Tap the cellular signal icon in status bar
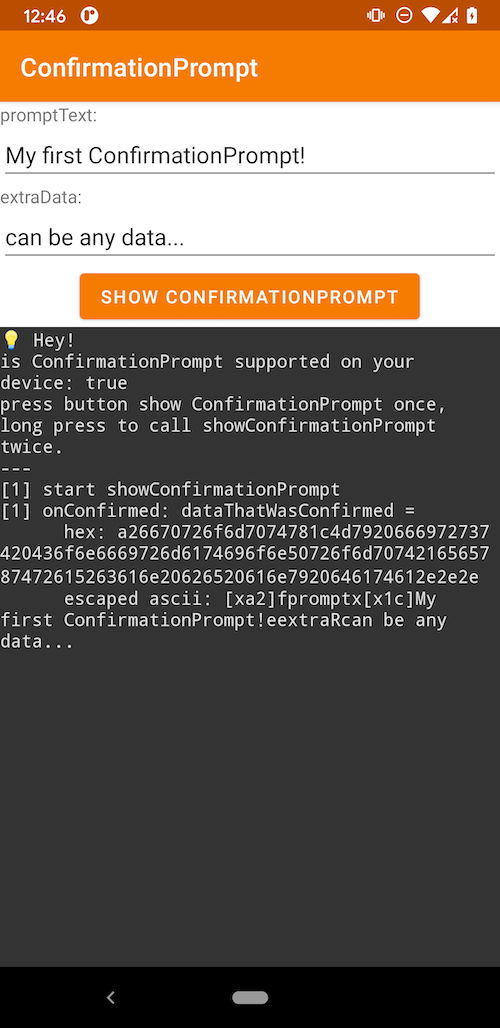 tap(450, 15)
